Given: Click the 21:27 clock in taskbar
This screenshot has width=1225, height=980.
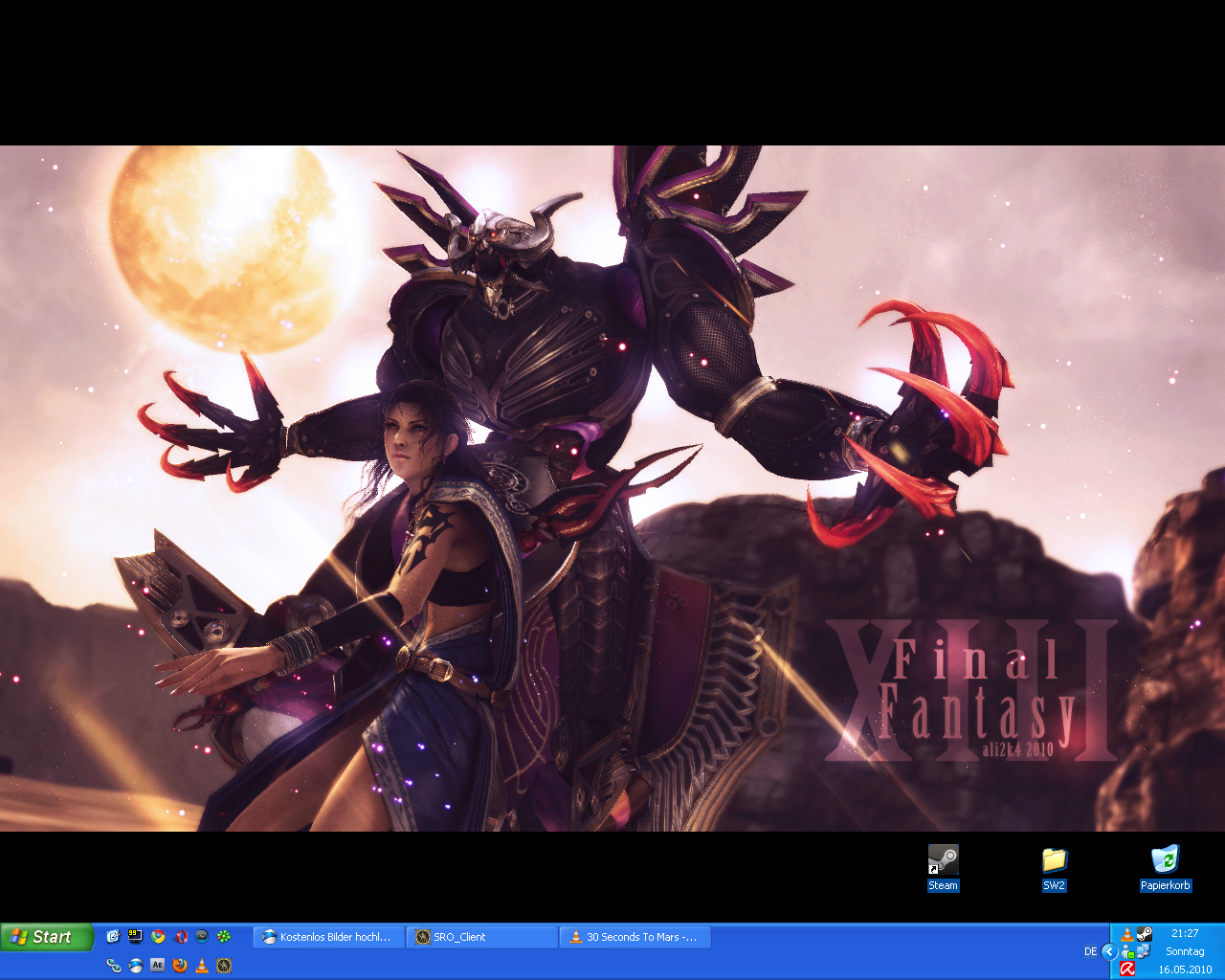Looking at the screenshot, I should coord(1185,933).
